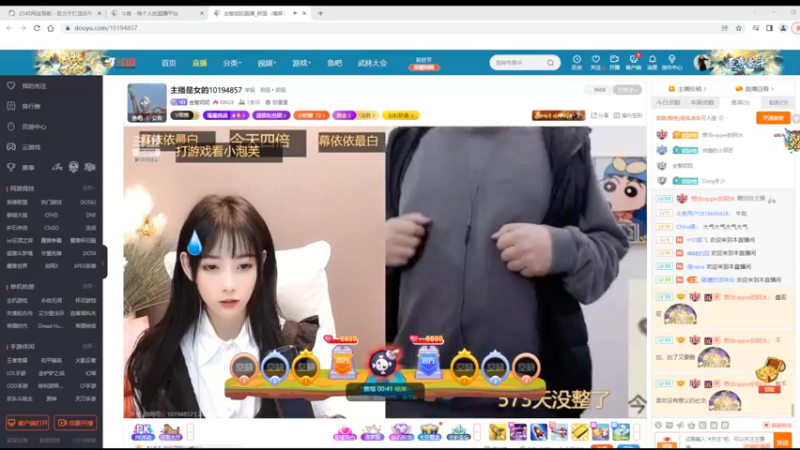
Task: Bookmark this page with the star icon
Action: pos(738,28)
